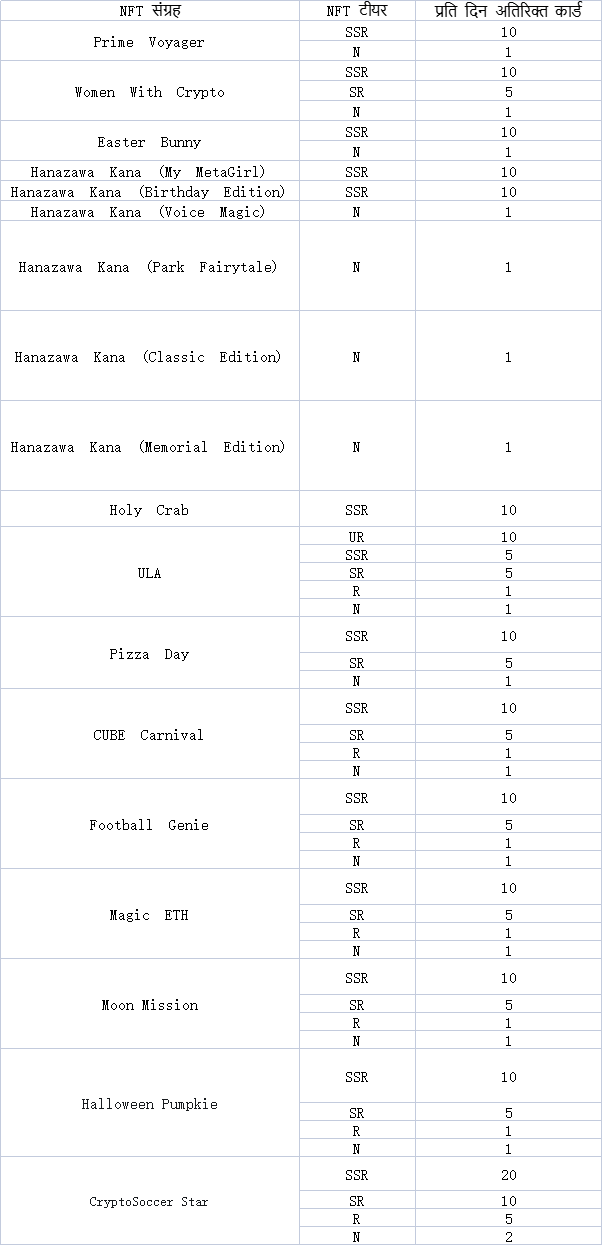Image resolution: width=602 pixels, height=1245 pixels.
Task: Click the Halloween Pumpkie collection cell
Action: point(149,1104)
